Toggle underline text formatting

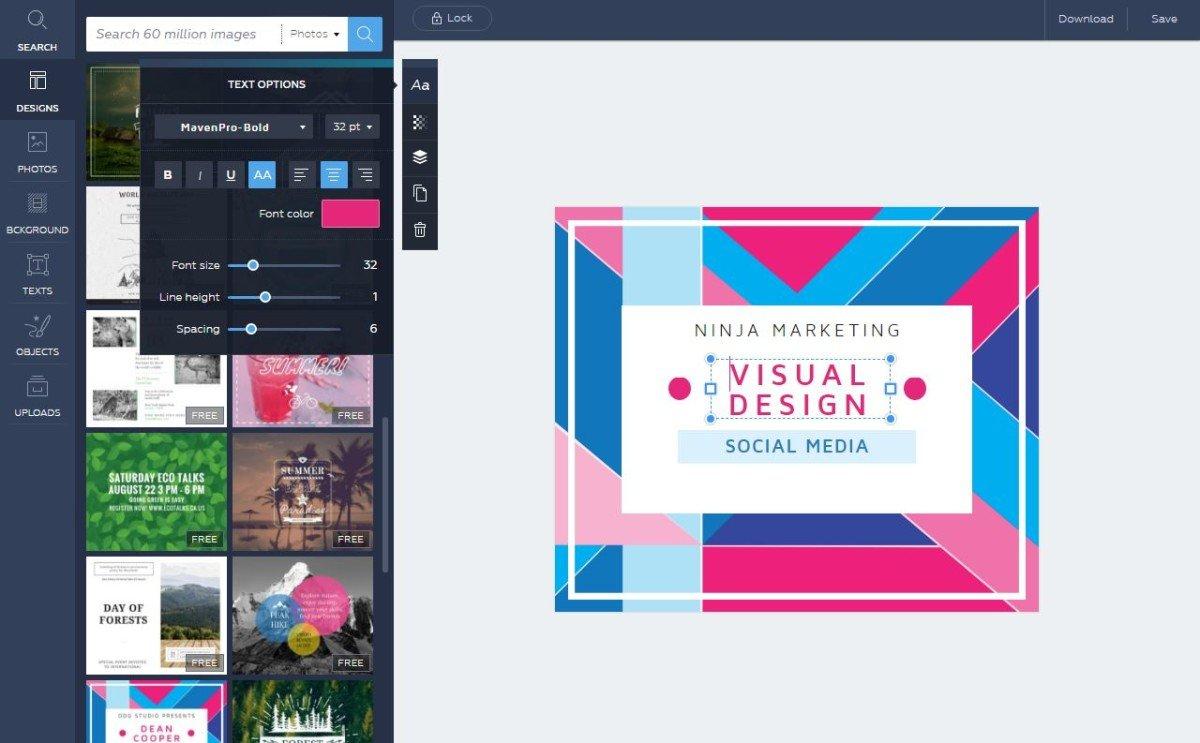point(231,175)
